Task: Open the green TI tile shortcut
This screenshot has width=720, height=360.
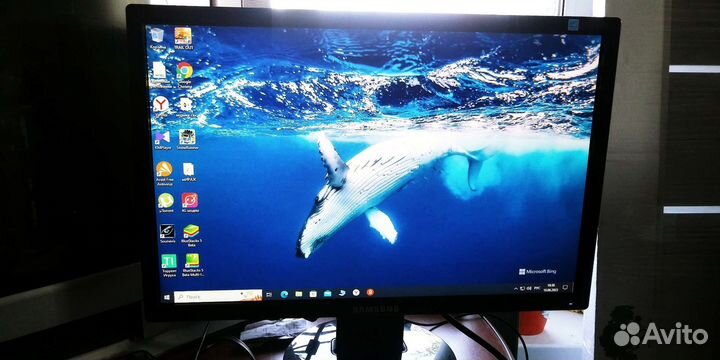Action: click(x=169, y=265)
